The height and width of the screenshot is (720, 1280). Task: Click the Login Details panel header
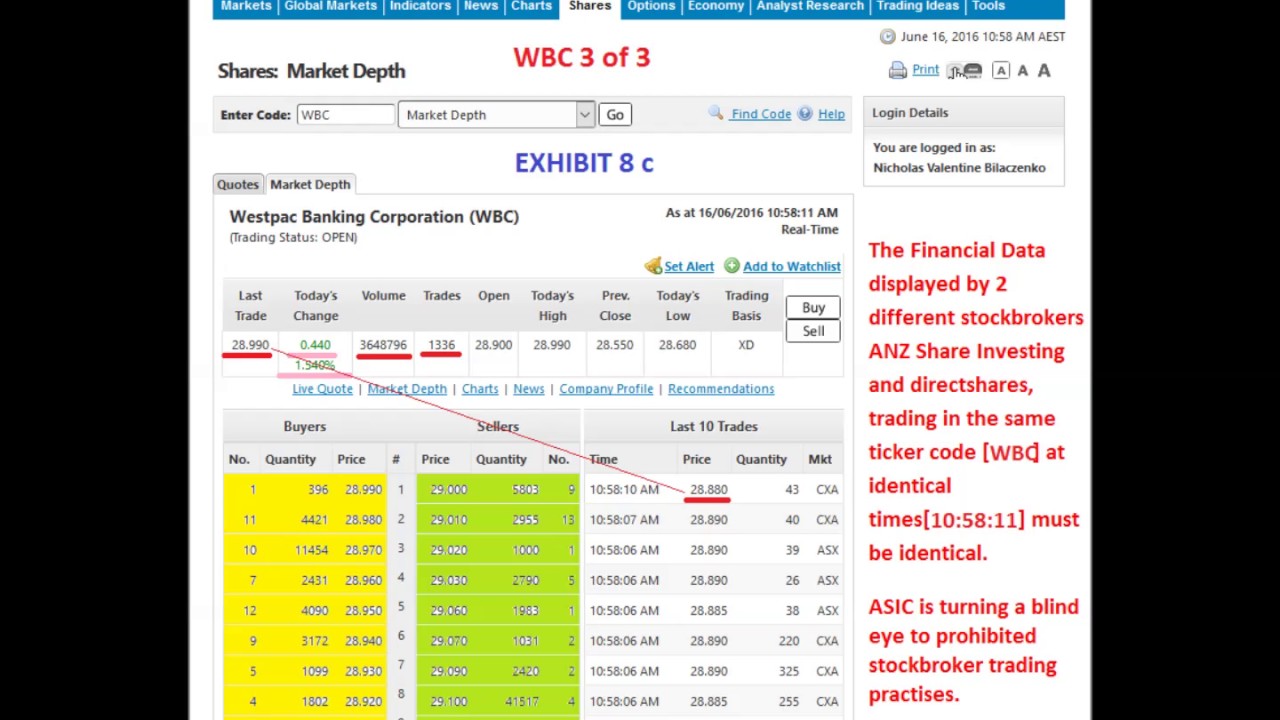pyautogui.click(x=964, y=113)
